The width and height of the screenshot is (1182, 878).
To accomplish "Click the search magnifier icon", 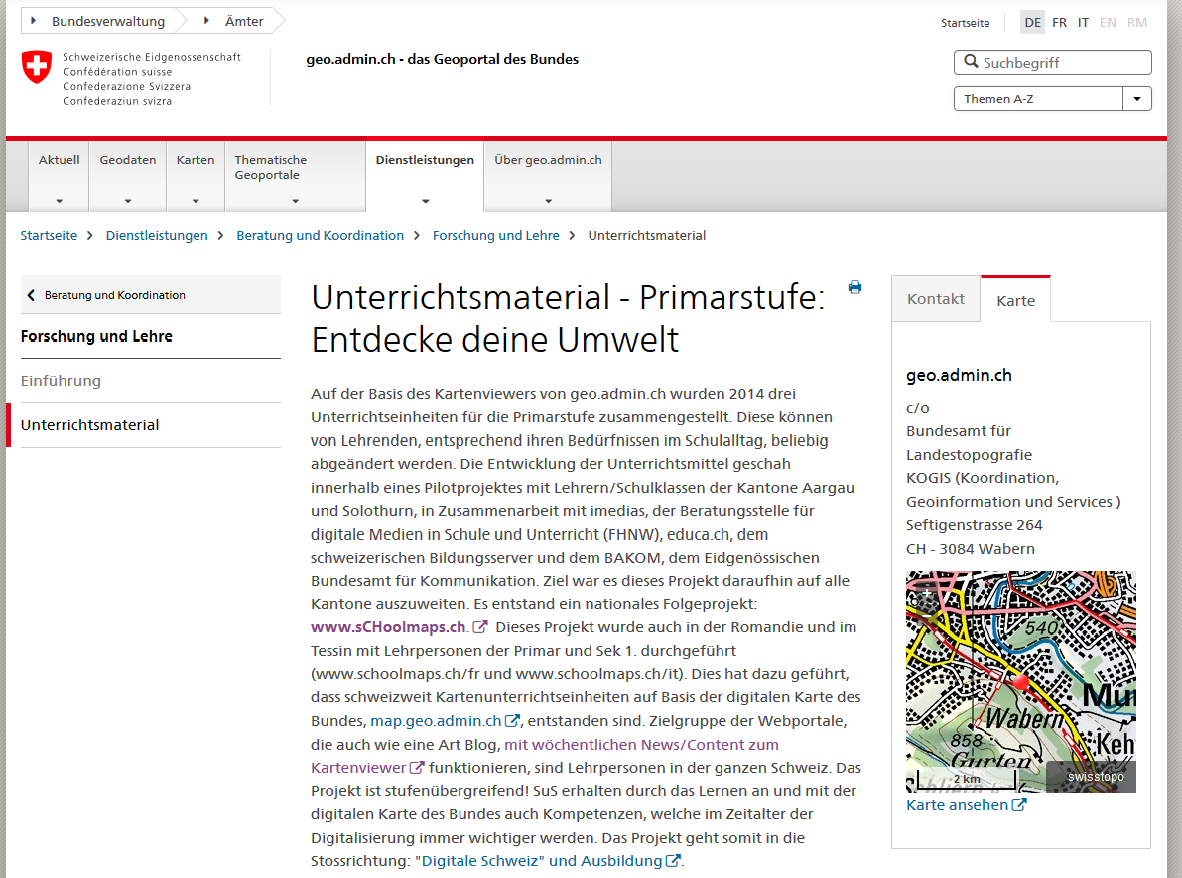I will (971, 62).
